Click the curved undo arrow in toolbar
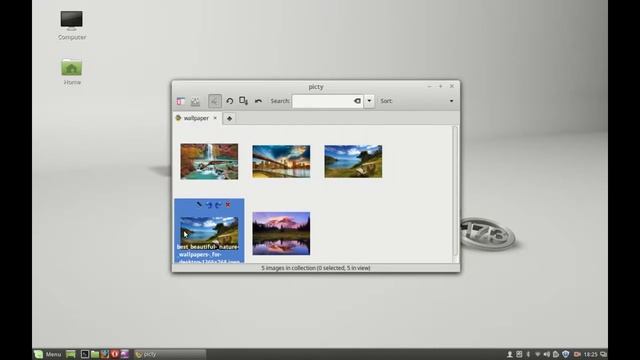This screenshot has width=640, height=360. 258,101
